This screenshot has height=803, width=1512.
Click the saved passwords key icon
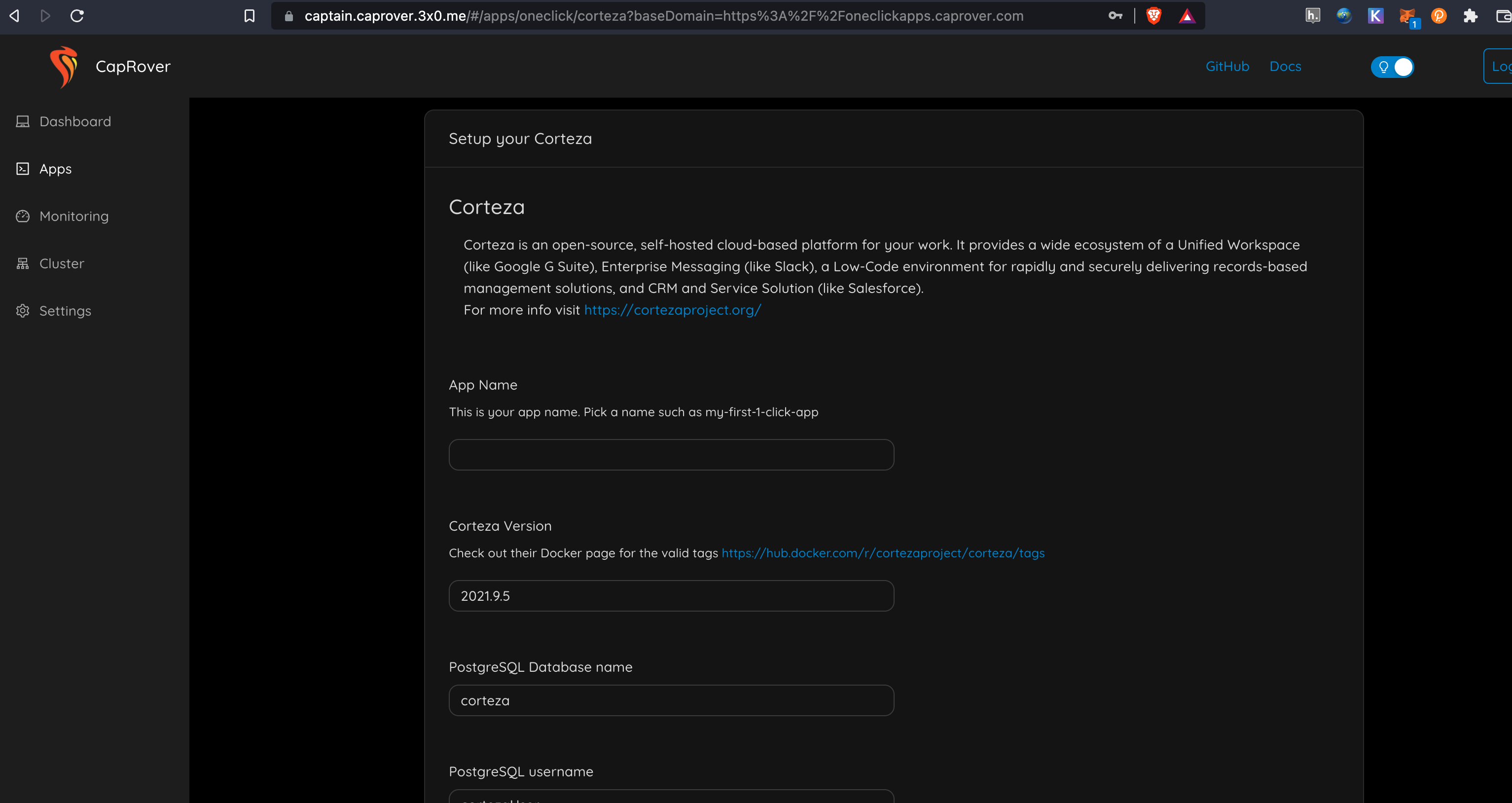[x=1115, y=16]
